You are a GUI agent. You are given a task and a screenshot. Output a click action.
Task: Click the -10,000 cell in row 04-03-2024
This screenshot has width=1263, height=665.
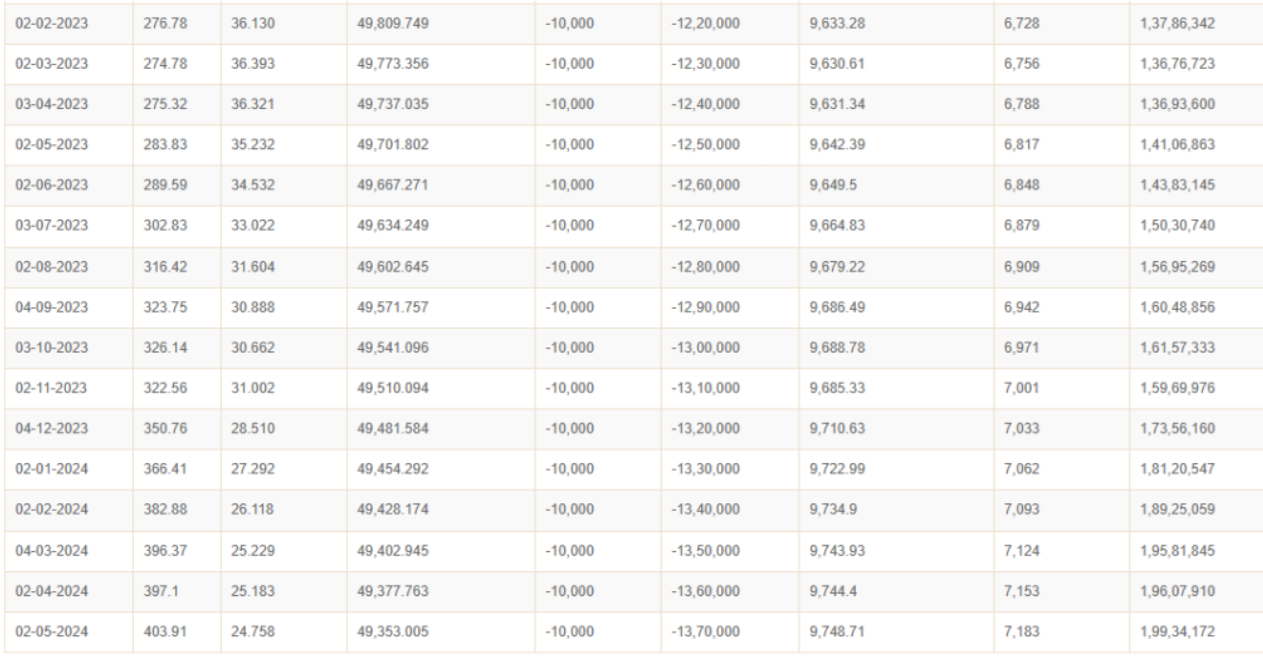click(x=572, y=549)
